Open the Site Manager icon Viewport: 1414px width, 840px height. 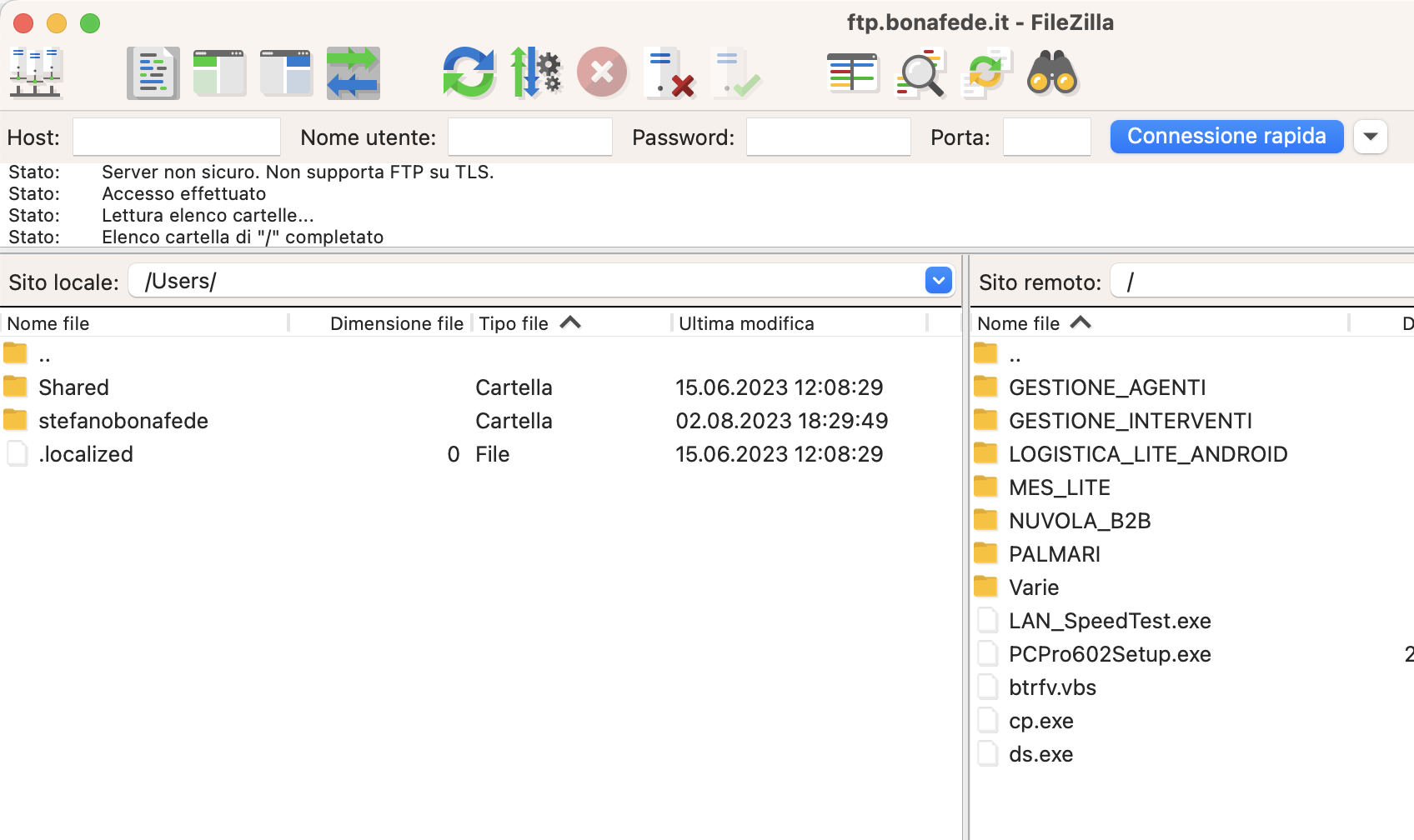(36, 73)
